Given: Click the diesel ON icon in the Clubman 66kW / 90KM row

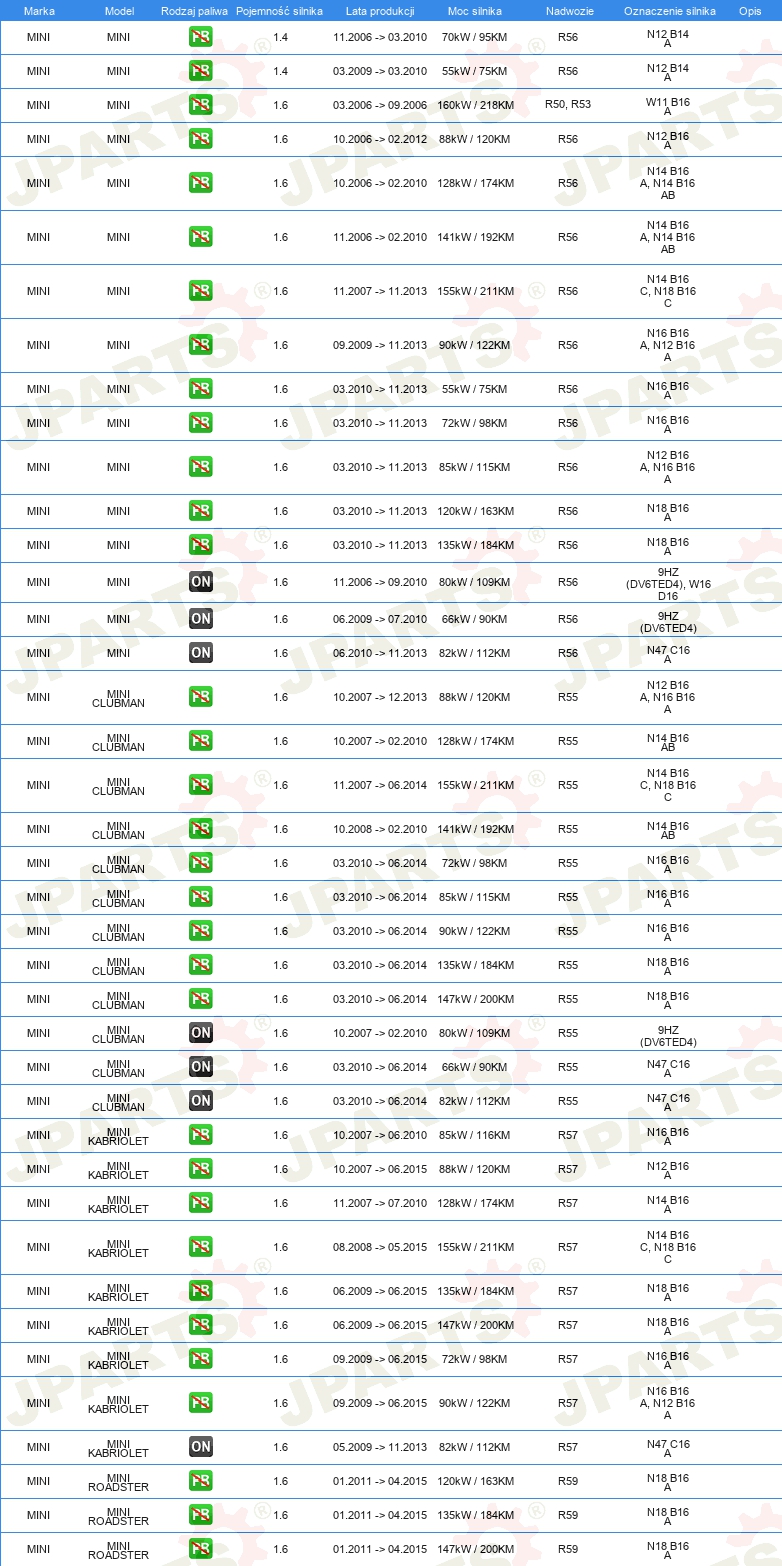Looking at the screenshot, I should tap(200, 1067).
